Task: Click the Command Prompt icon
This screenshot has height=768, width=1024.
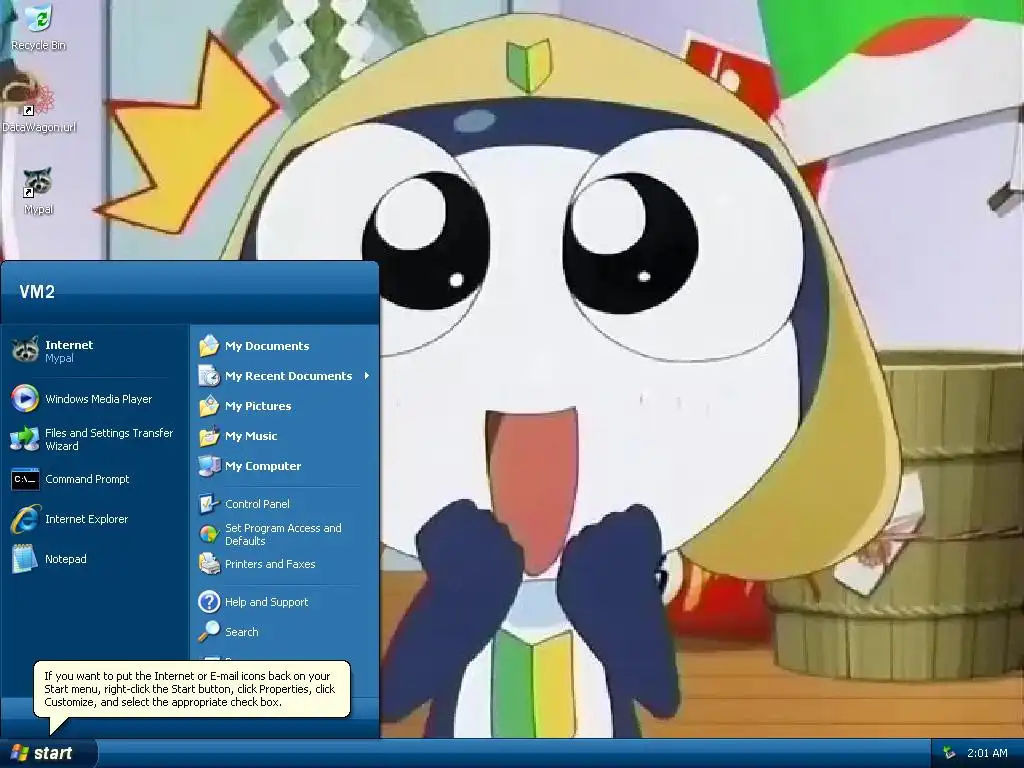Action: (25, 479)
